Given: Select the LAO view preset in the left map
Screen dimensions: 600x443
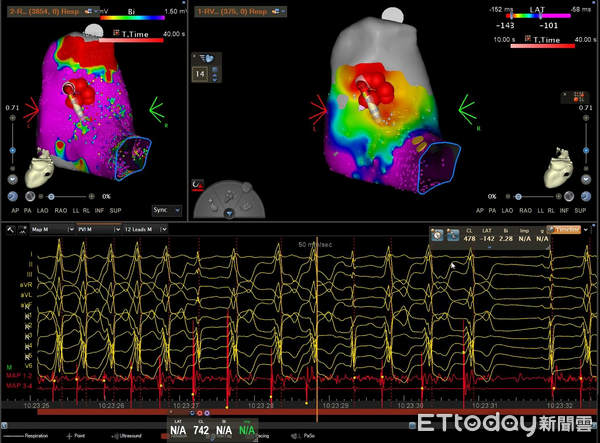Looking at the screenshot, I should click(42, 210).
